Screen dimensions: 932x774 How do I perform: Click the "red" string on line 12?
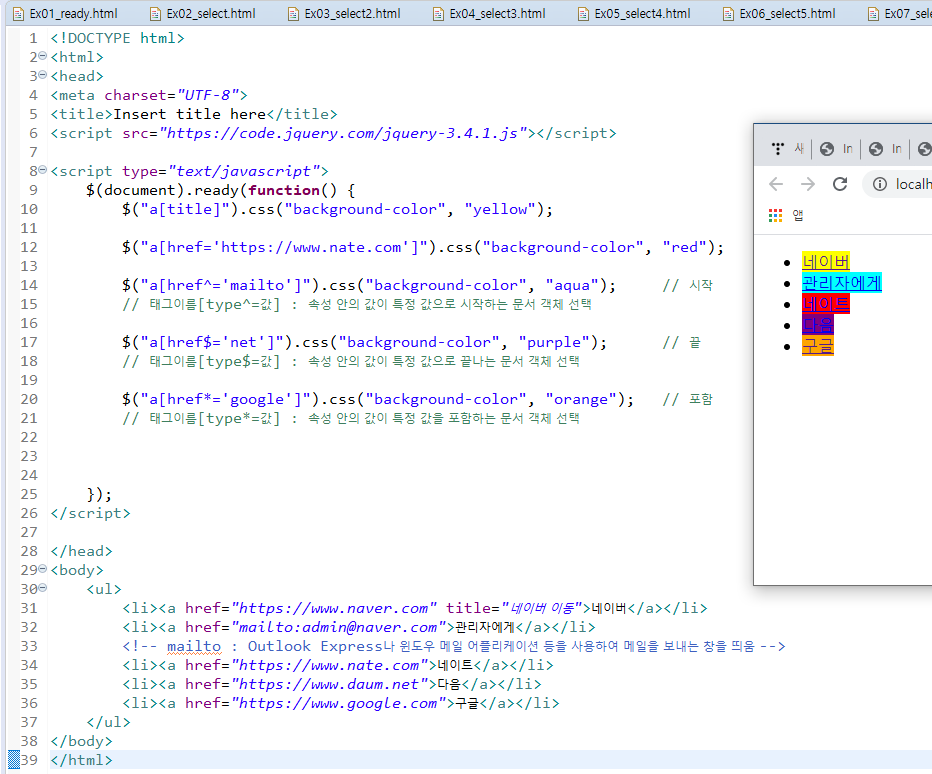click(x=685, y=247)
